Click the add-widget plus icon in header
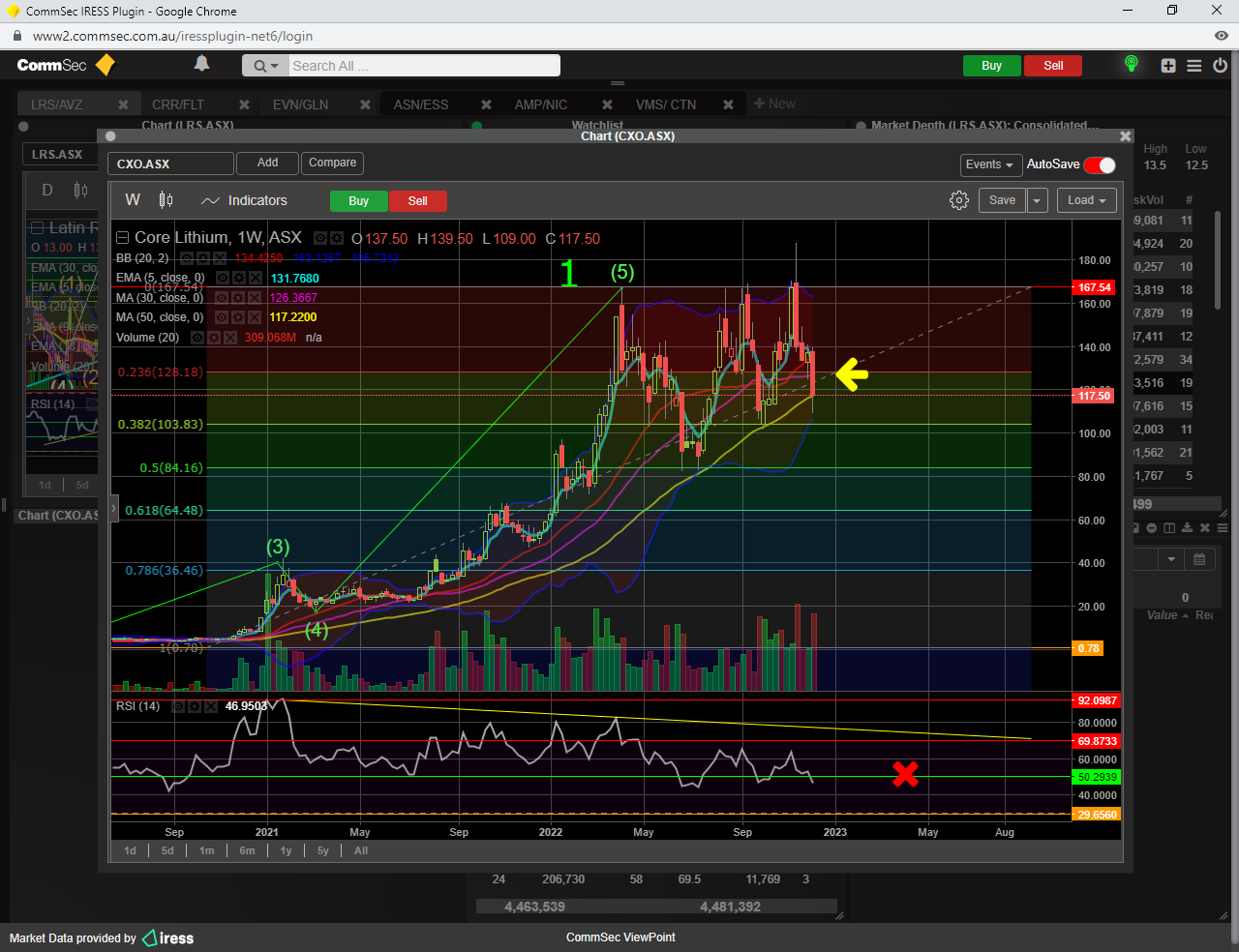Image resolution: width=1239 pixels, height=952 pixels. click(1168, 66)
